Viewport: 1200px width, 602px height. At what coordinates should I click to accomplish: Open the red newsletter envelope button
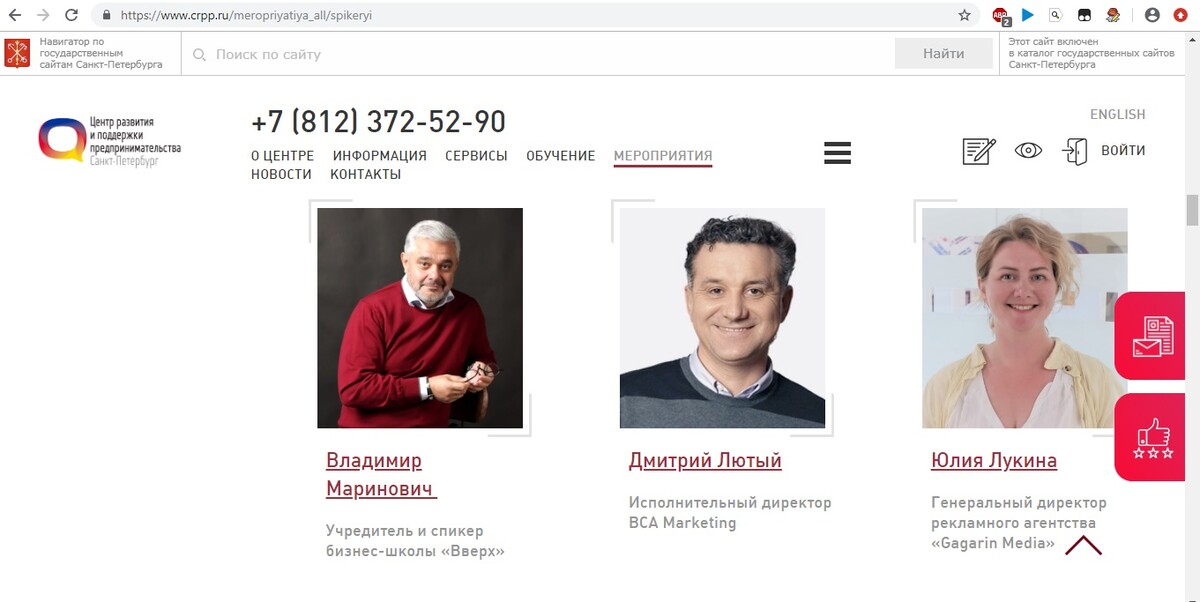(1153, 337)
